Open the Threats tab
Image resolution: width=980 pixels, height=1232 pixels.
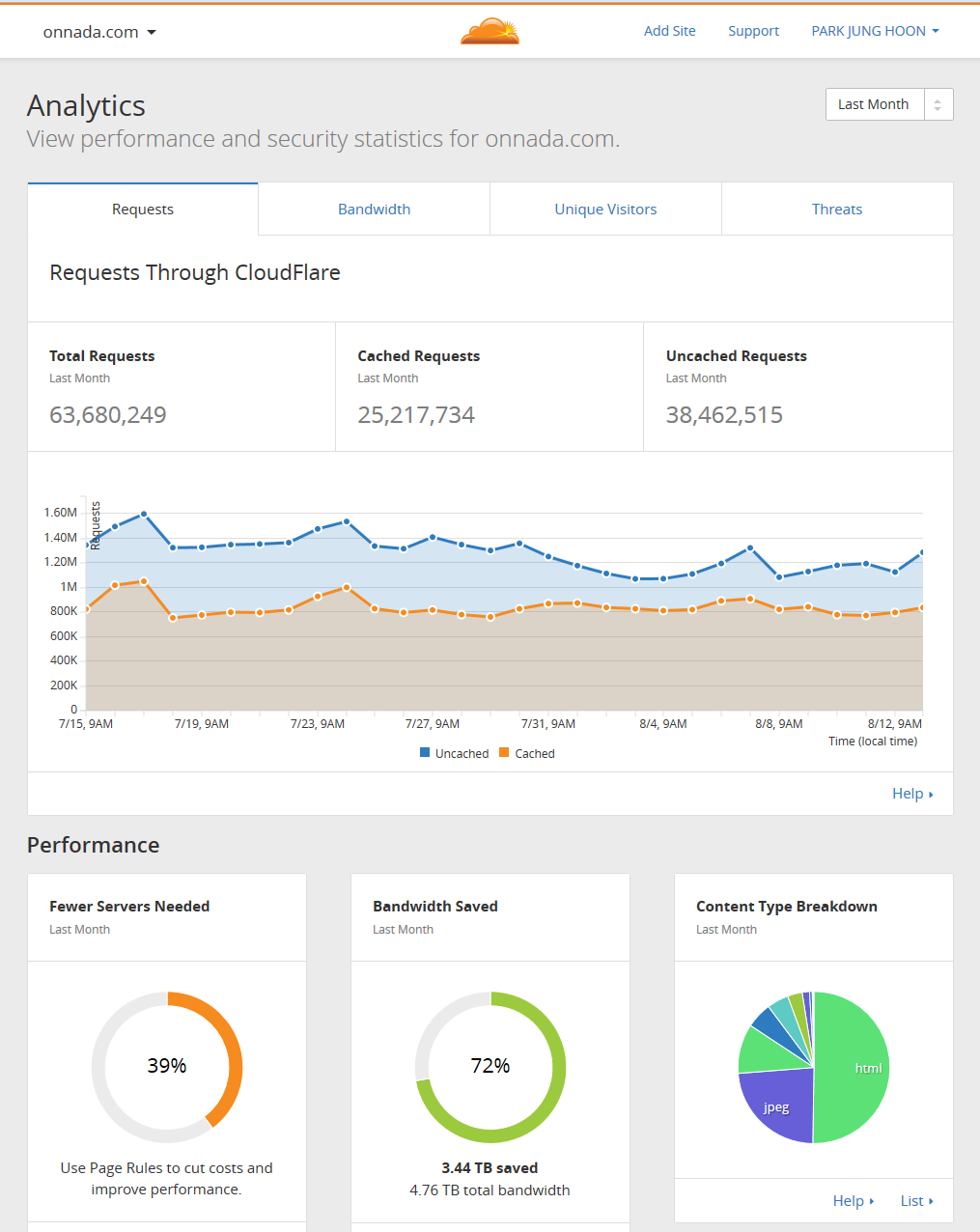pyautogui.click(x=837, y=210)
